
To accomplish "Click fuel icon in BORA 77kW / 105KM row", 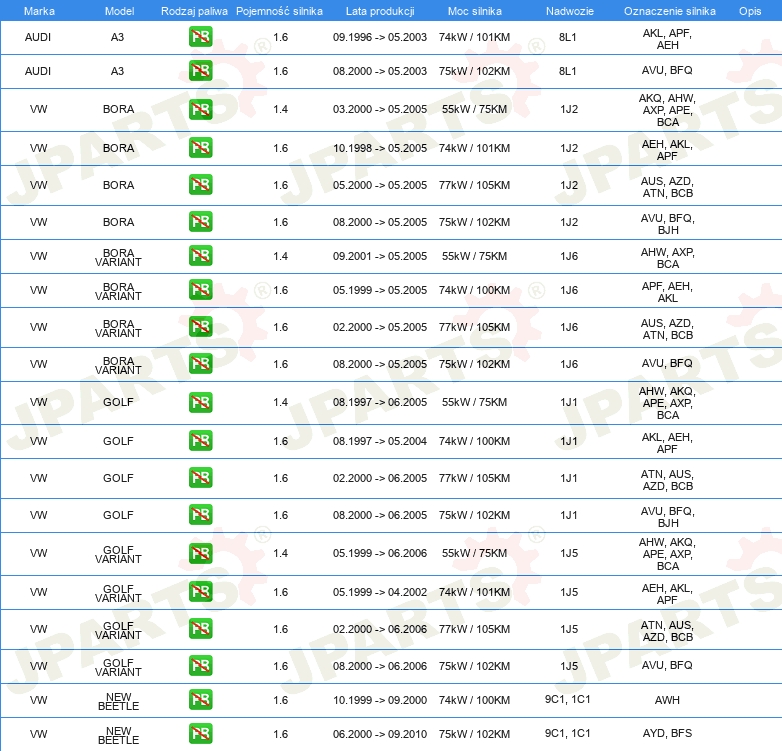I will (200, 185).
